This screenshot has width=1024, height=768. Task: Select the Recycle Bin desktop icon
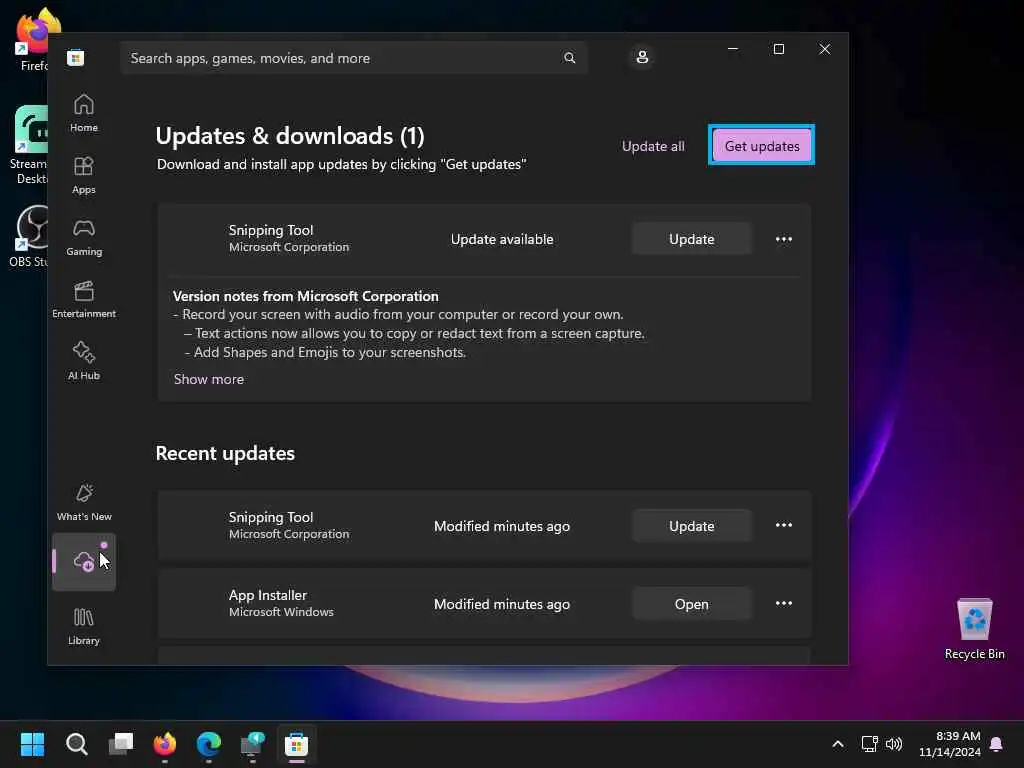tap(974, 629)
